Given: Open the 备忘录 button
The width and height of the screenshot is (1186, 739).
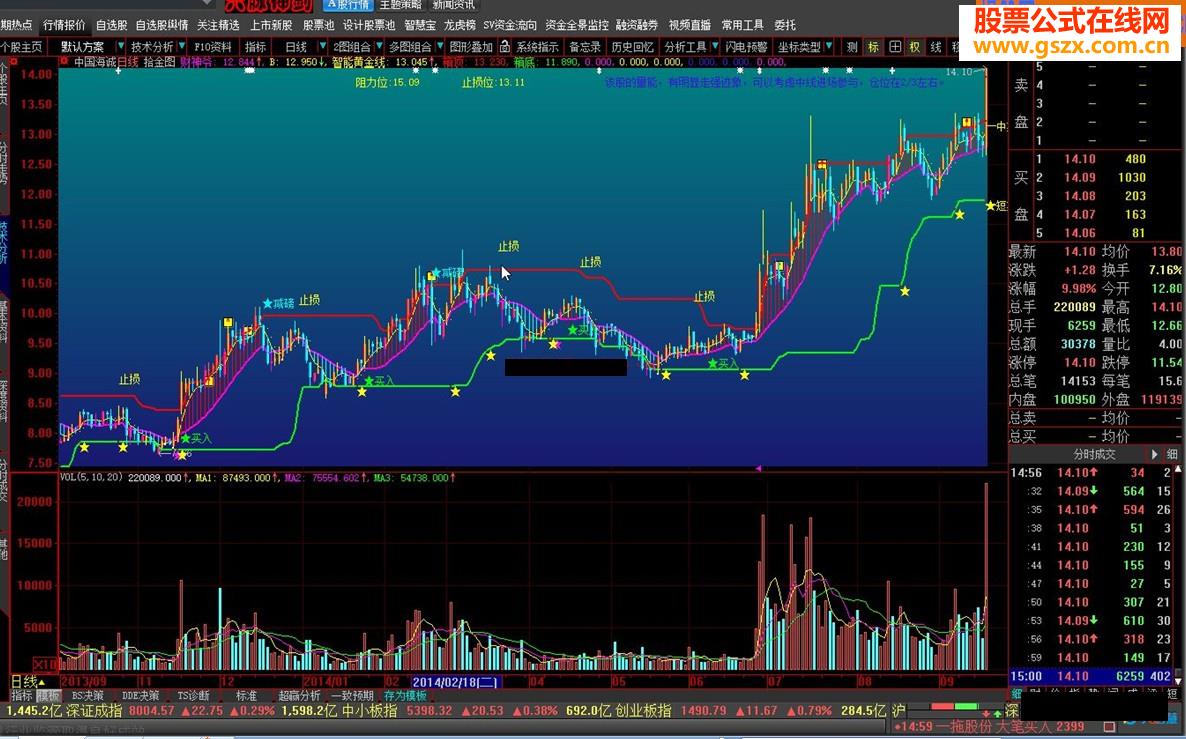Looking at the screenshot, I should coord(585,47).
